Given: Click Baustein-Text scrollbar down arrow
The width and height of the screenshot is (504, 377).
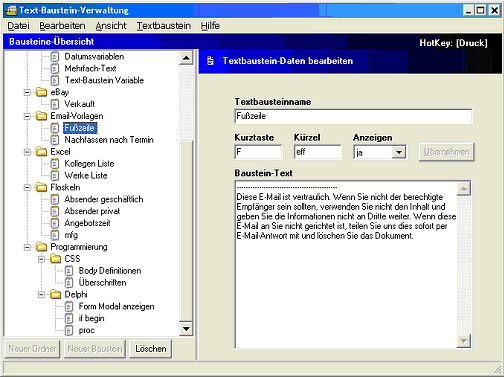Looking at the screenshot, I should [464, 341].
